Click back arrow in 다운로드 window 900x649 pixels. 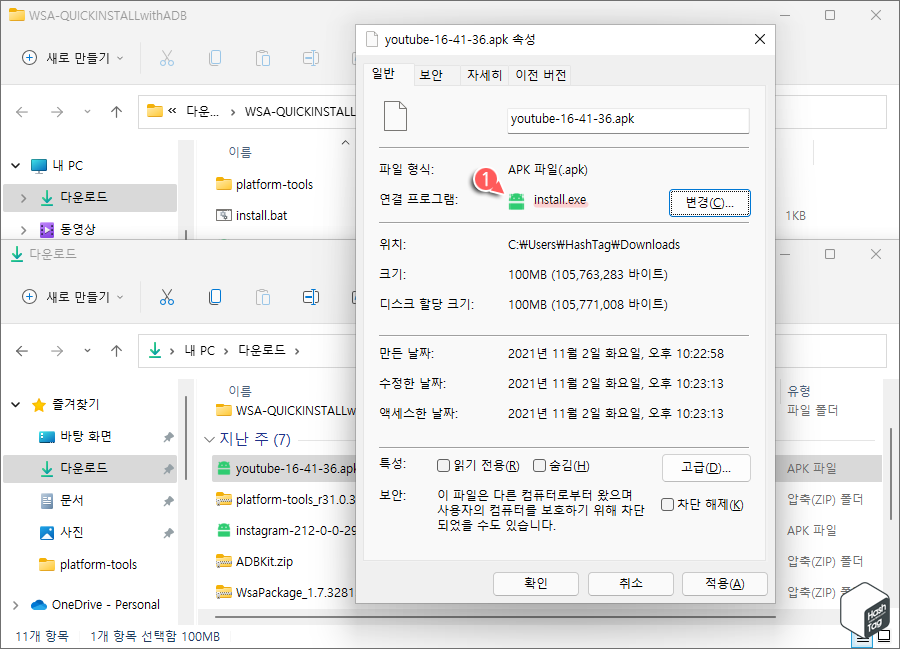click(22, 351)
